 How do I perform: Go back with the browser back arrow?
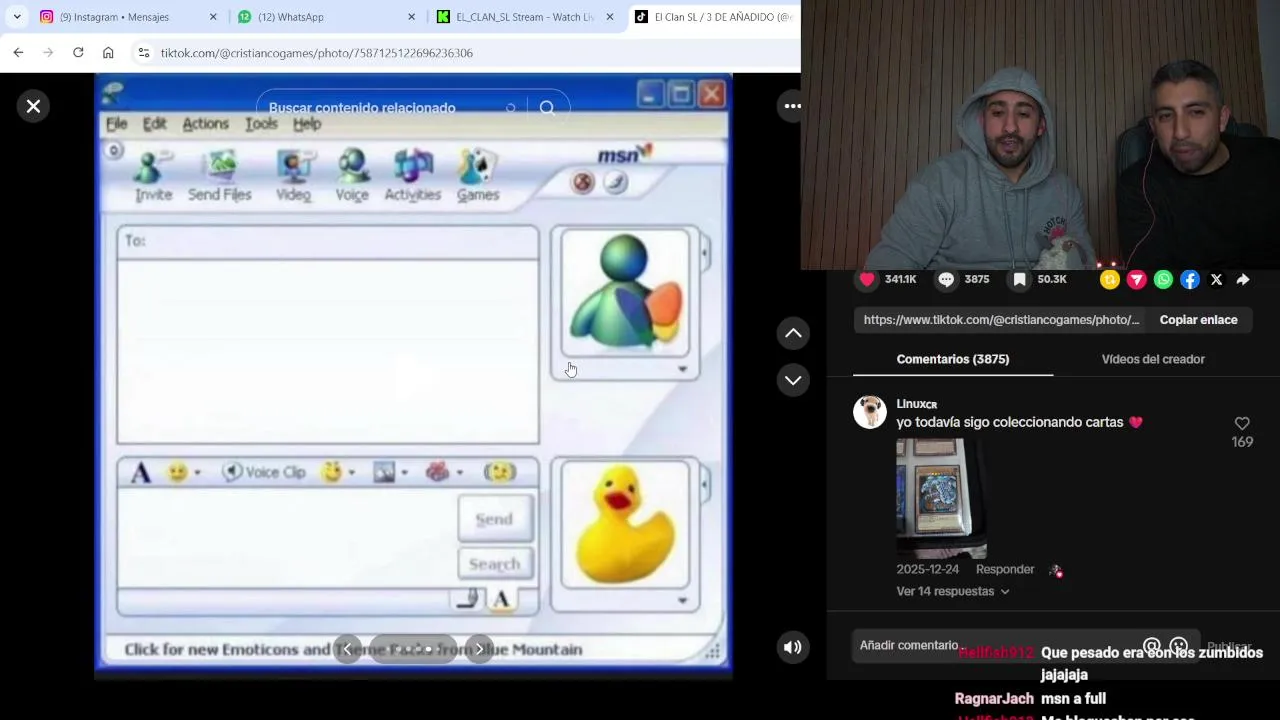pos(18,52)
